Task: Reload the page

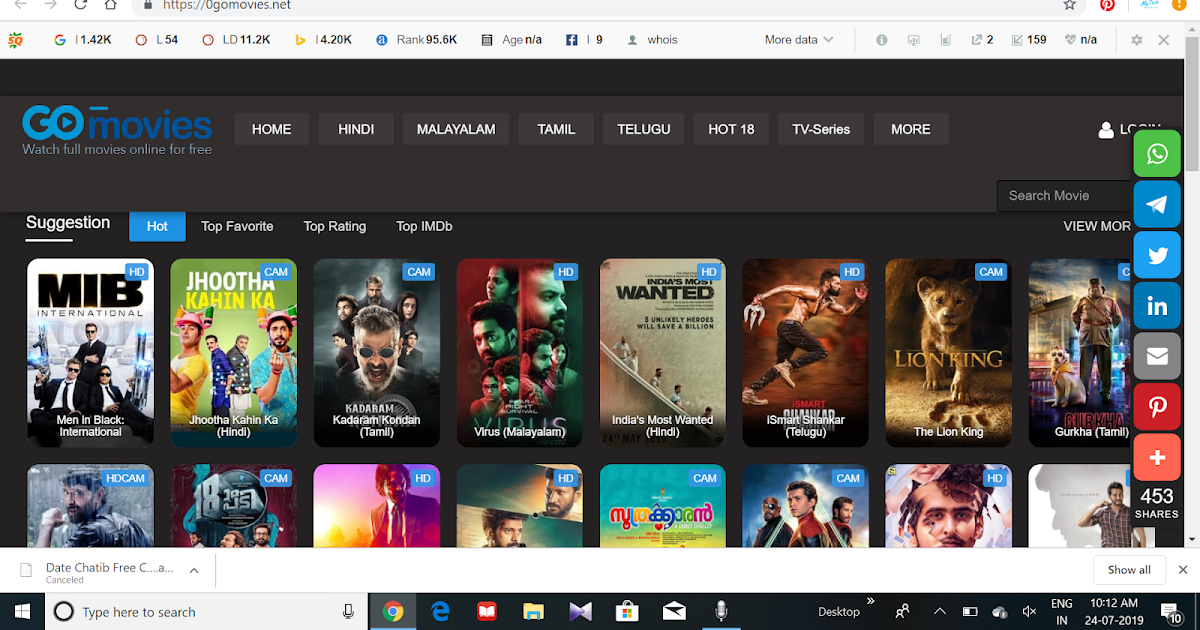Action: [x=79, y=5]
